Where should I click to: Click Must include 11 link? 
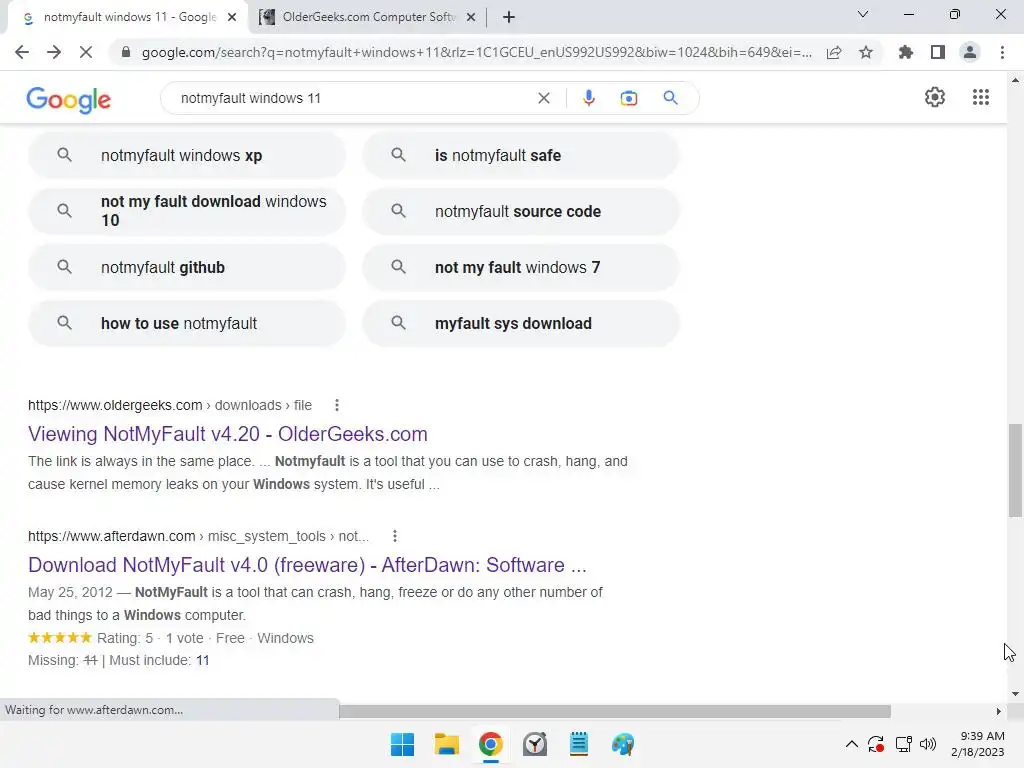[202, 660]
